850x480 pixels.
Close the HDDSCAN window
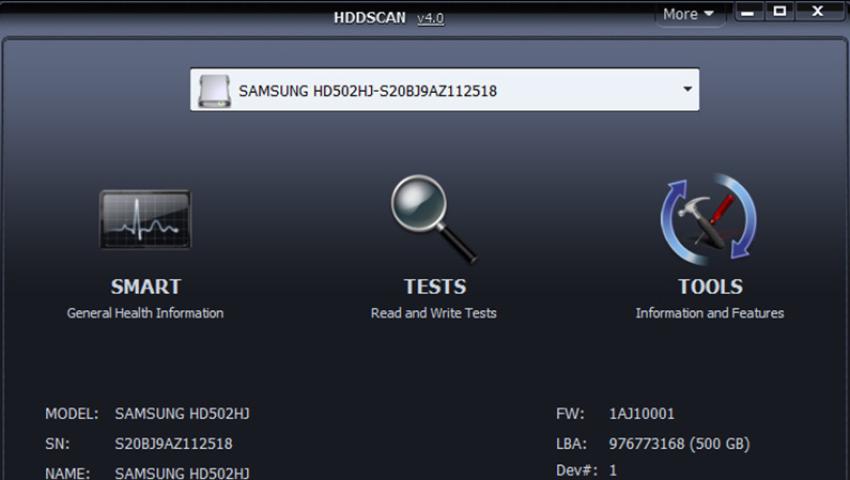point(817,12)
